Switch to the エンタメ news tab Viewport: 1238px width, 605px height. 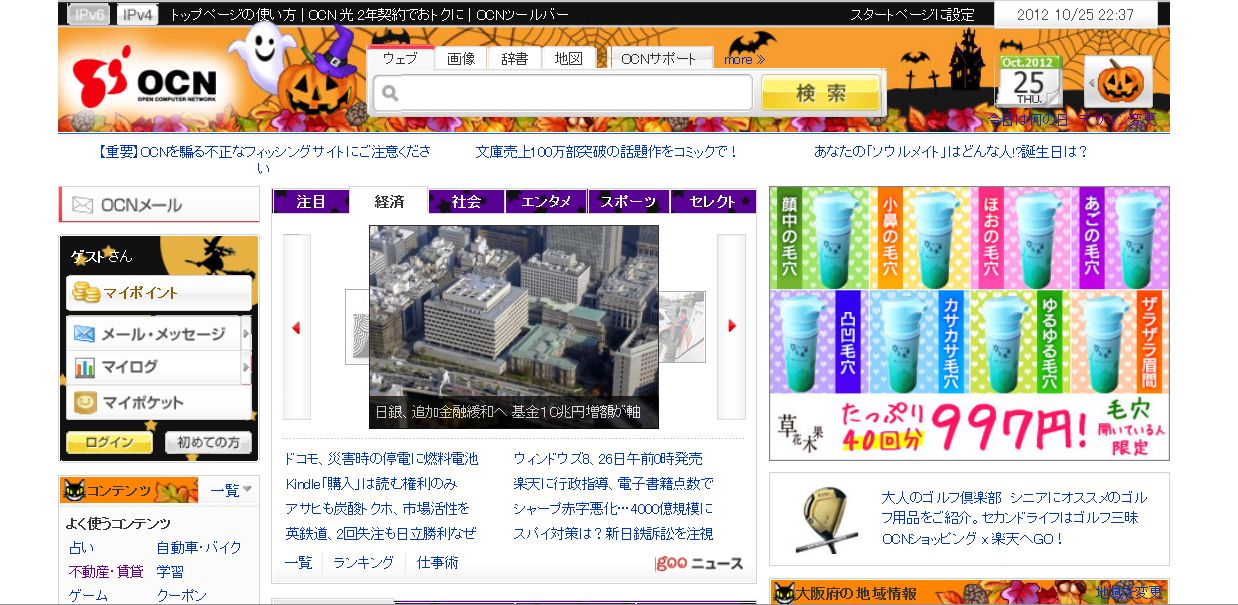547,201
